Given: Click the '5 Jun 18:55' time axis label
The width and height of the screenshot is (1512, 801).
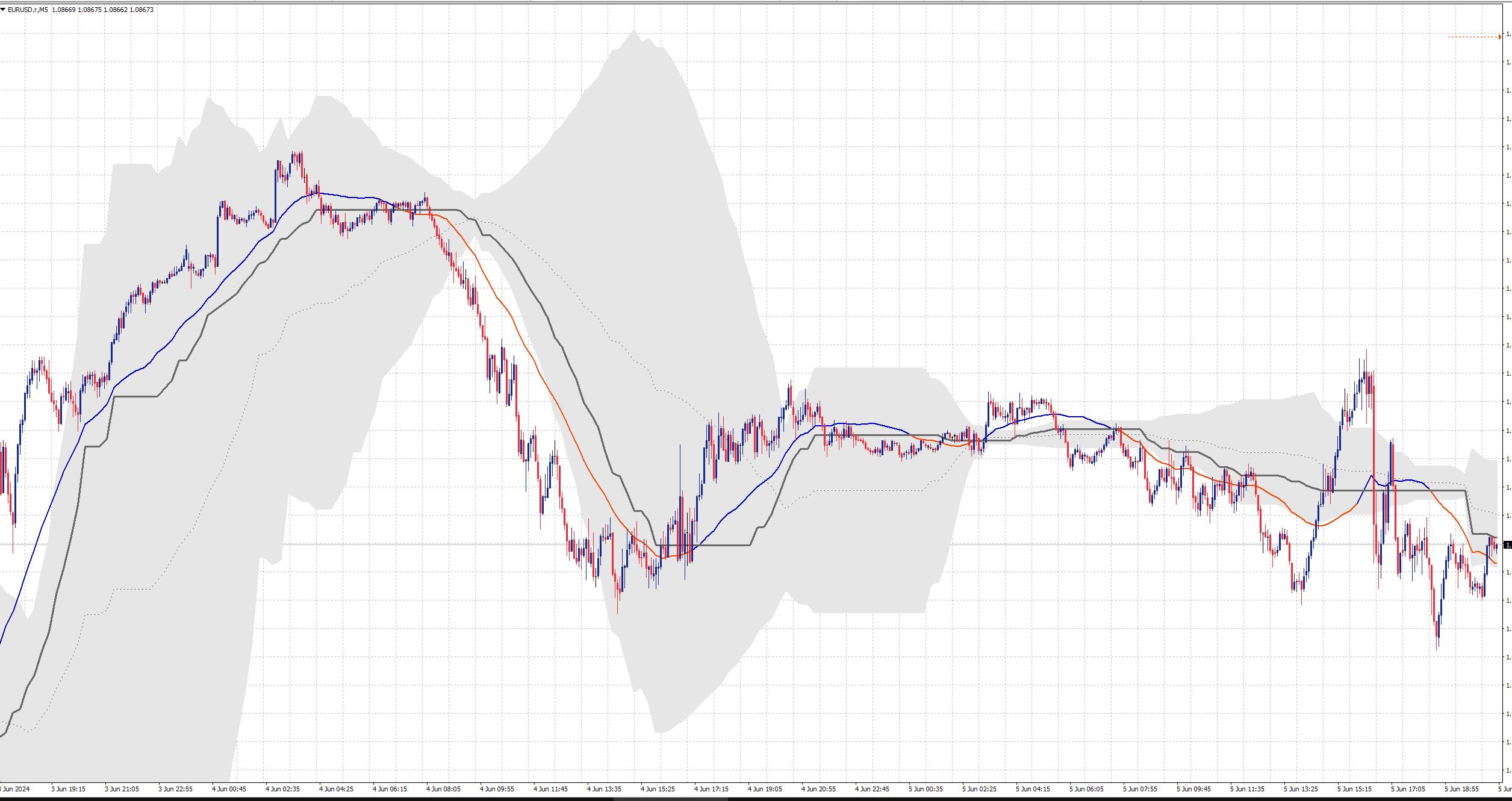Looking at the screenshot, I should click(1461, 788).
